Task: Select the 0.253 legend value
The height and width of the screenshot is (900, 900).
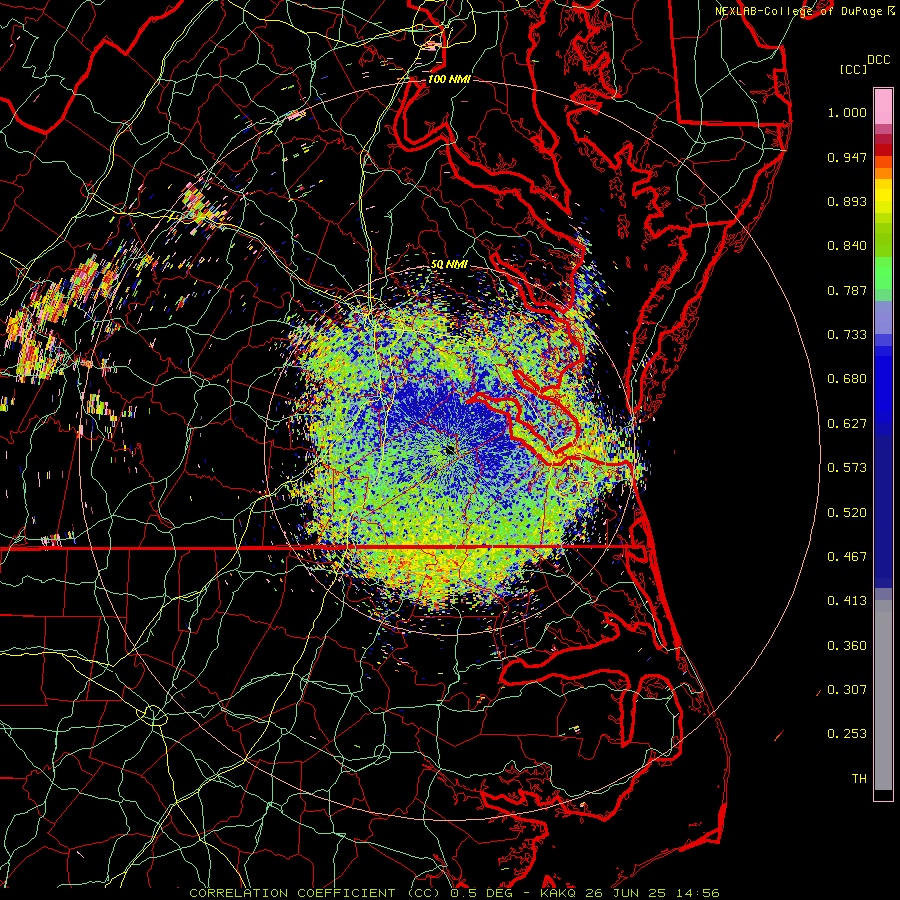Action: point(847,734)
